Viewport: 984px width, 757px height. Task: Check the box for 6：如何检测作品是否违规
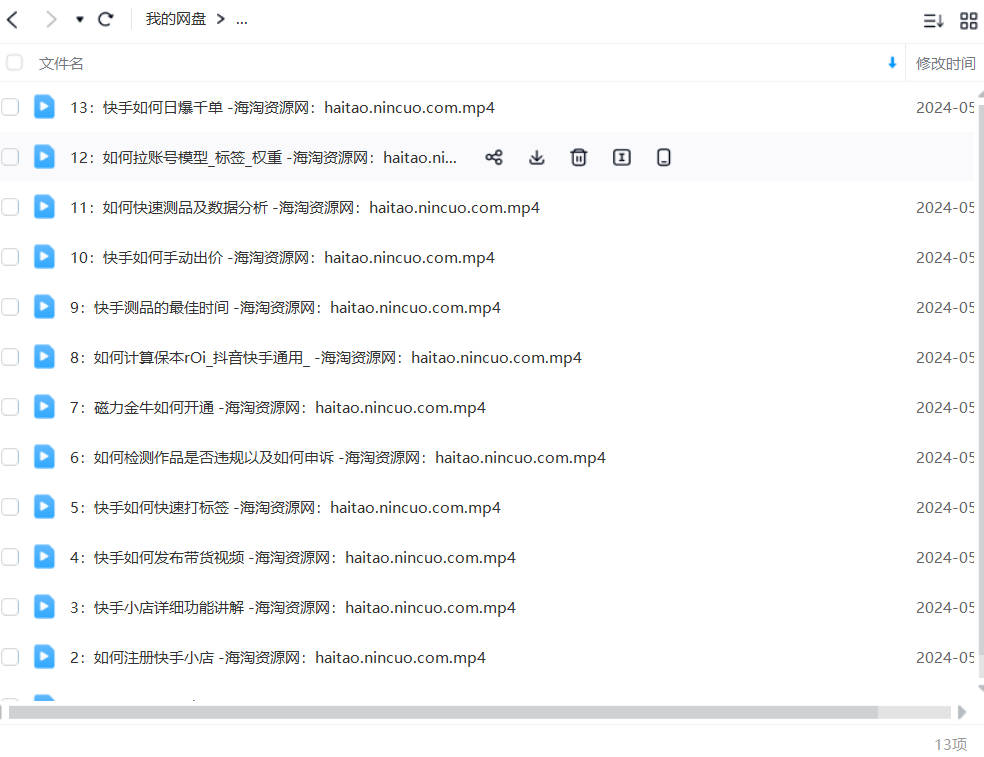pyautogui.click(x=10, y=457)
